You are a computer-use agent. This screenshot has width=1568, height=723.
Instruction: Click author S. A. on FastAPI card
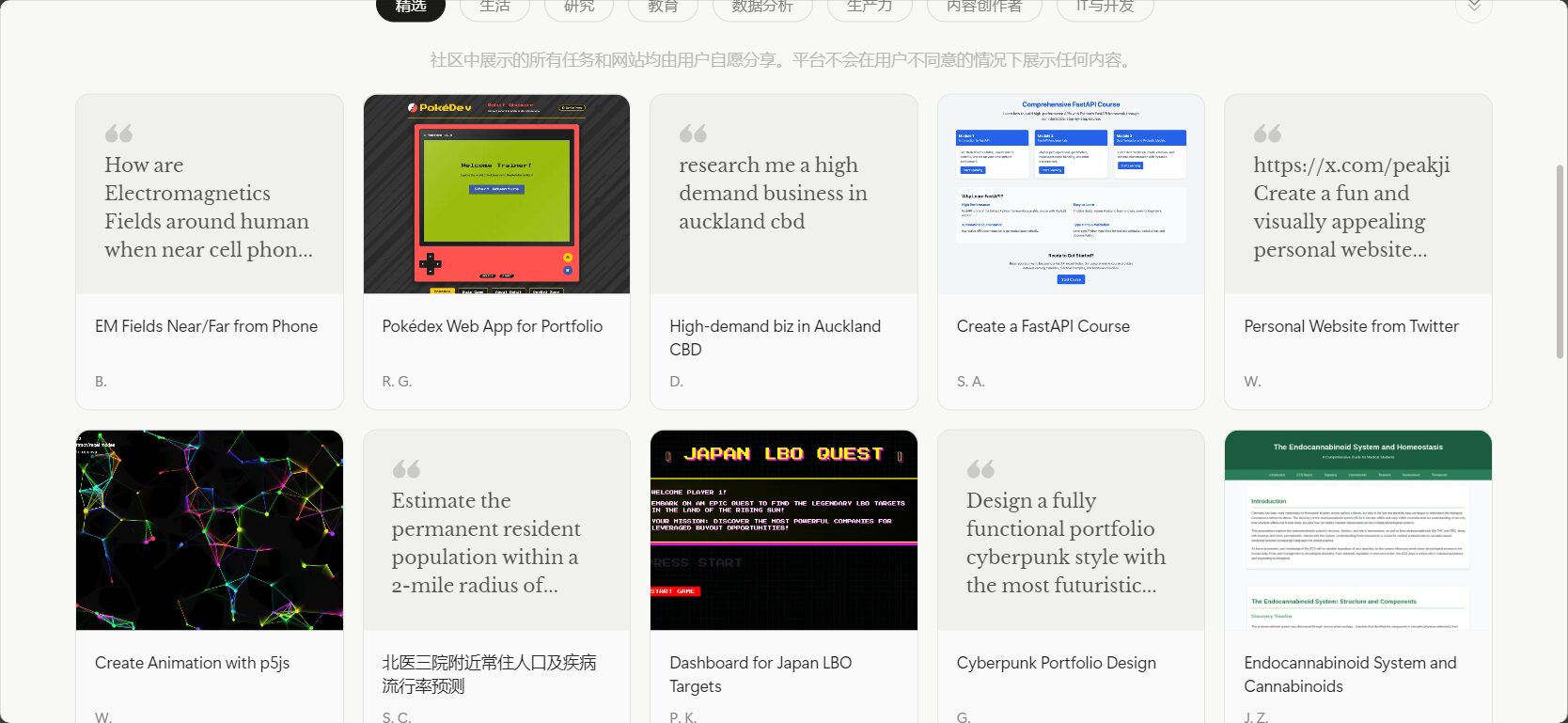click(970, 382)
